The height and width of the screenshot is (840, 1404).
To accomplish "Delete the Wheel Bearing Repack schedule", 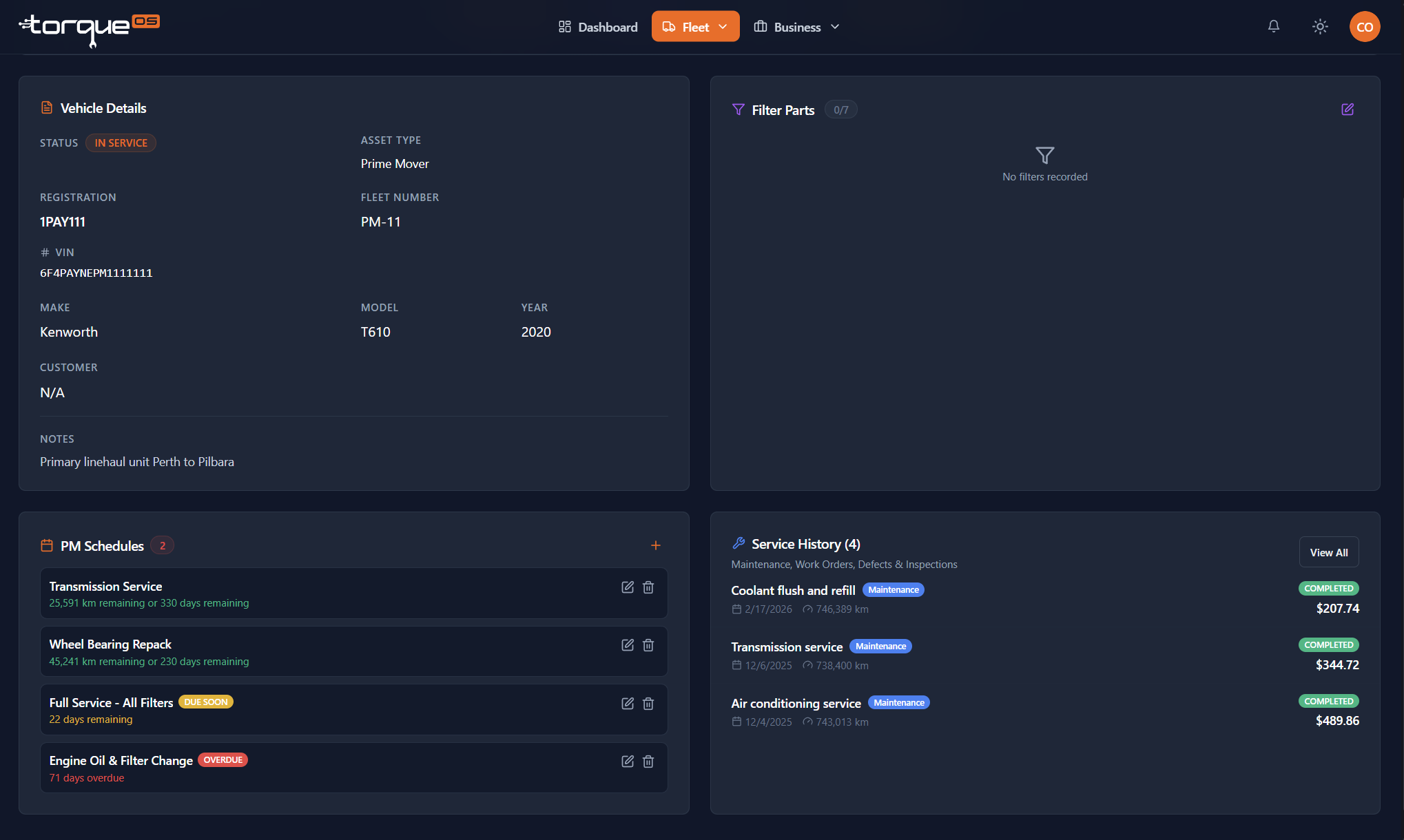I will click(648, 645).
